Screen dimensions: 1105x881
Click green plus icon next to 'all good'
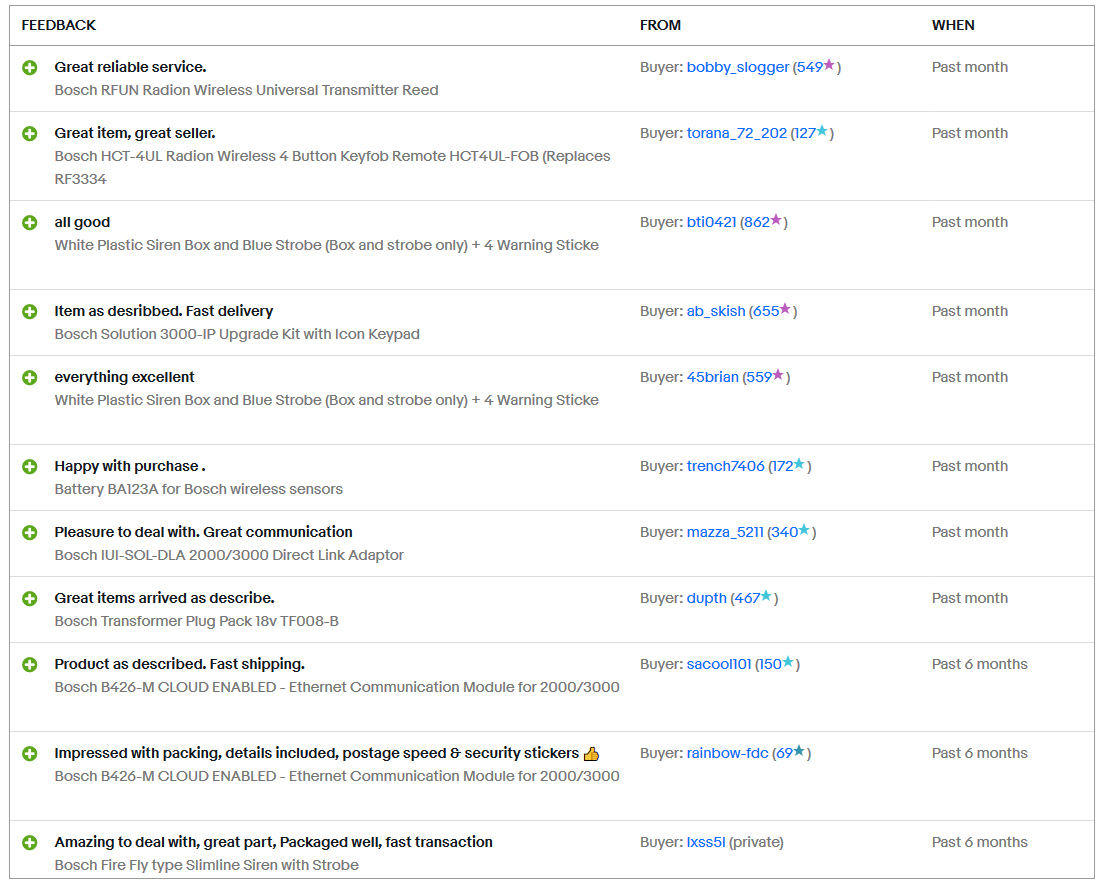(30, 223)
